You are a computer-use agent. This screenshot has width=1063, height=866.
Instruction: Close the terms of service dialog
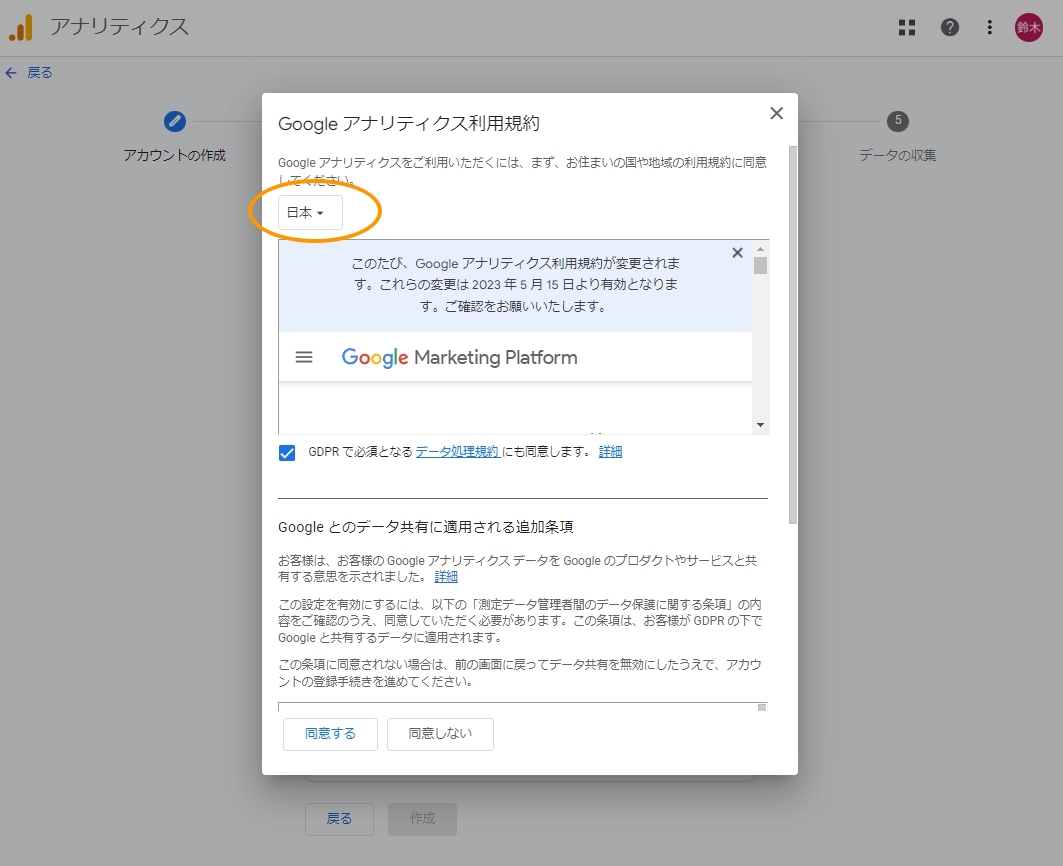(x=776, y=114)
